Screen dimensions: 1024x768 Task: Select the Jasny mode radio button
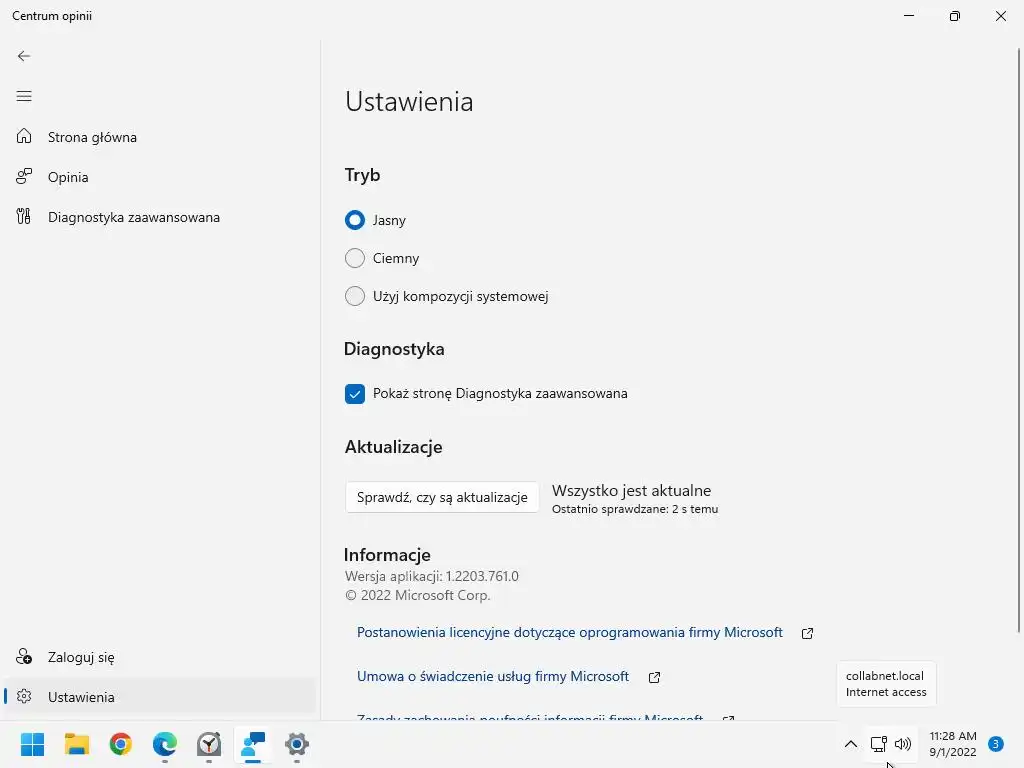coord(355,220)
